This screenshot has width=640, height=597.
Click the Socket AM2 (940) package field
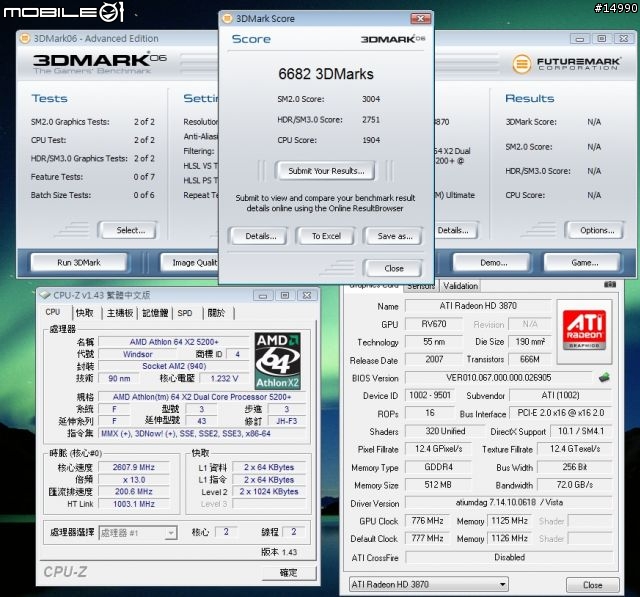click(174, 366)
